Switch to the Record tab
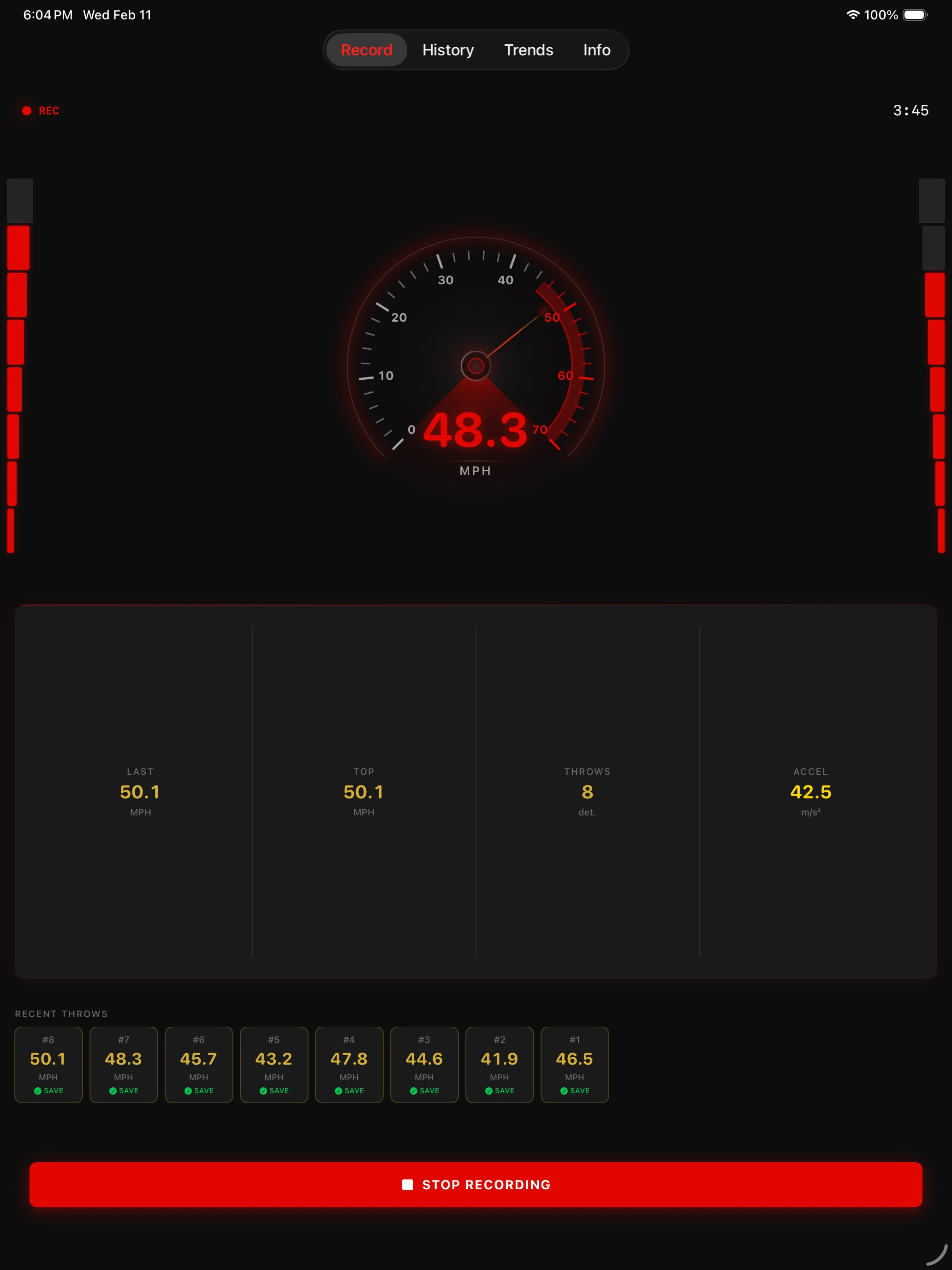This screenshot has width=952, height=1270. pos(367,50)
